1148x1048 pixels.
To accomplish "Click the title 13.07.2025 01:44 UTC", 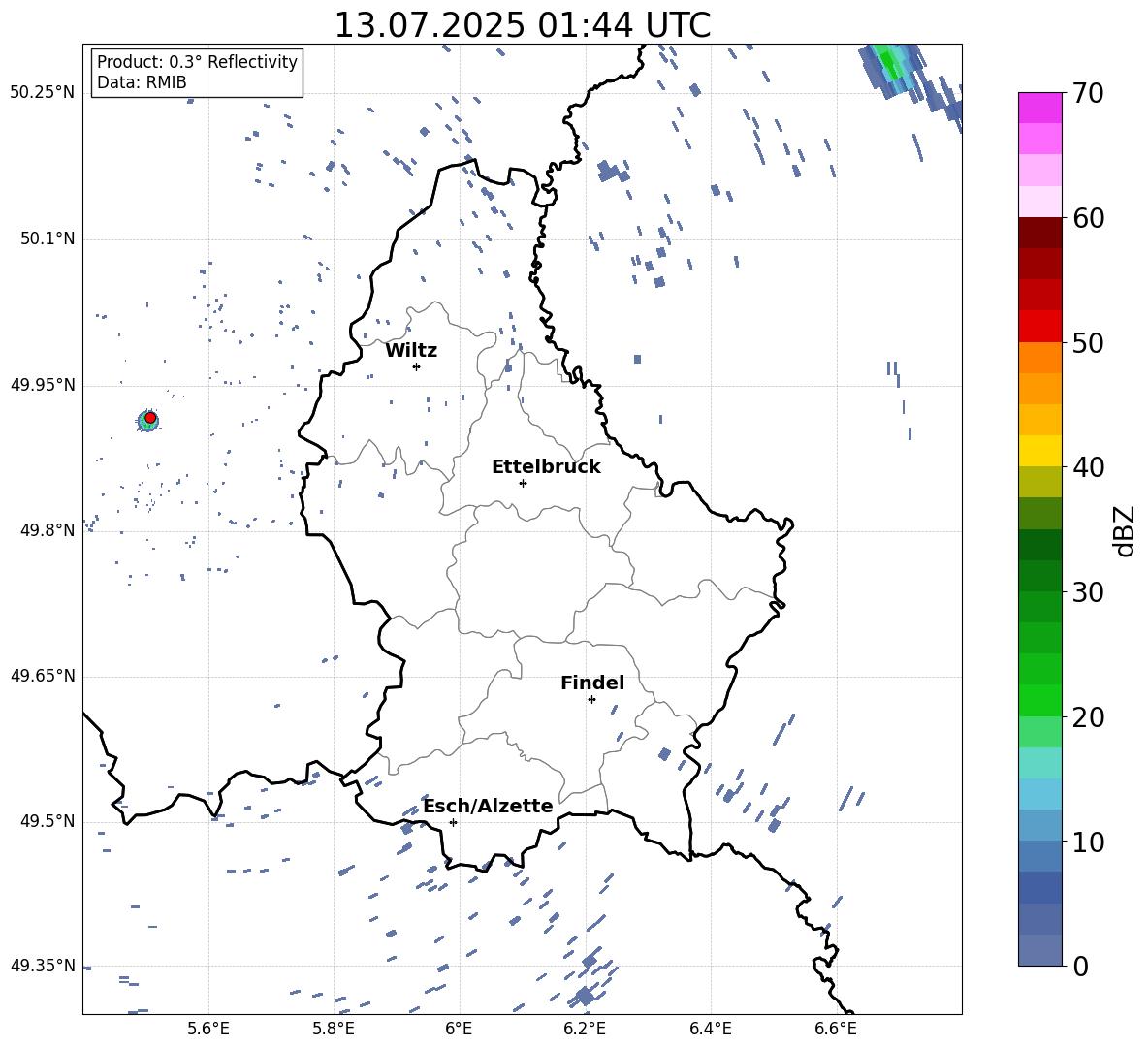I will (x=523, y=25).
